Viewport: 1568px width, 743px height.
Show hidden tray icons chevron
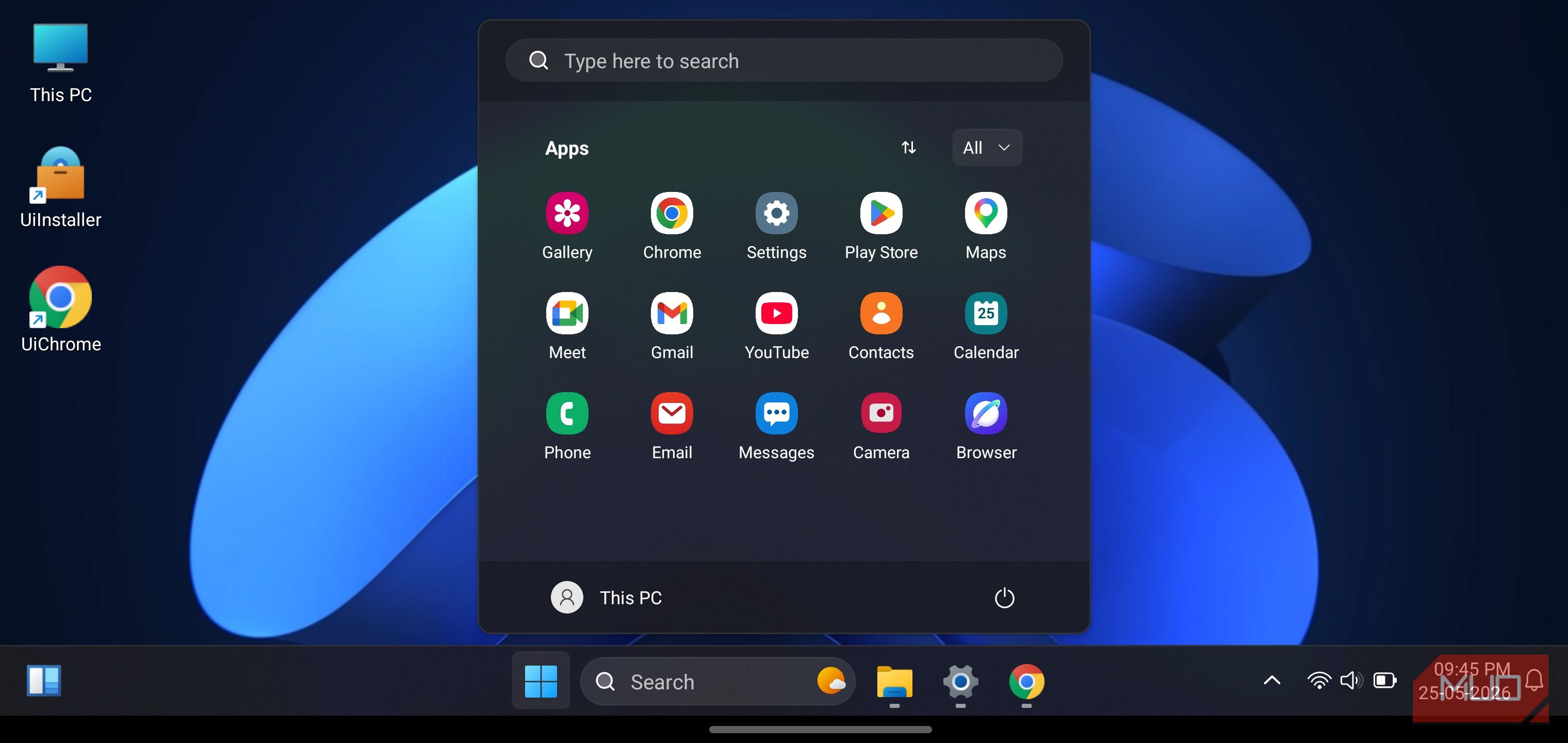tap(1271, 680)
